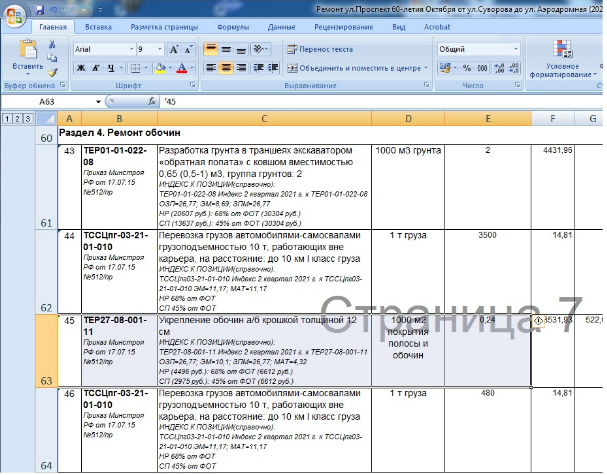
Task: Open the Acrobat tab
Action: (x=437, y=27)
